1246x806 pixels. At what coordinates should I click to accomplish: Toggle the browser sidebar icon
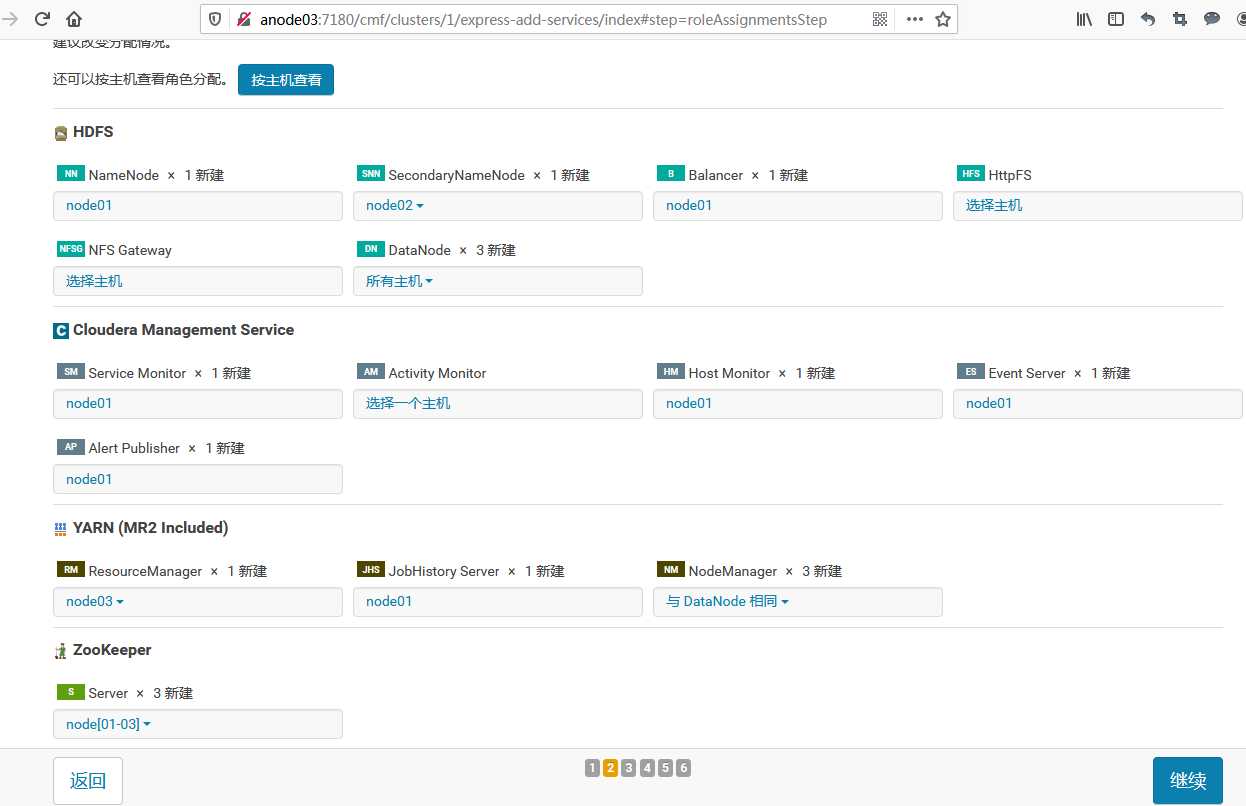click(x=1116, y=19)
